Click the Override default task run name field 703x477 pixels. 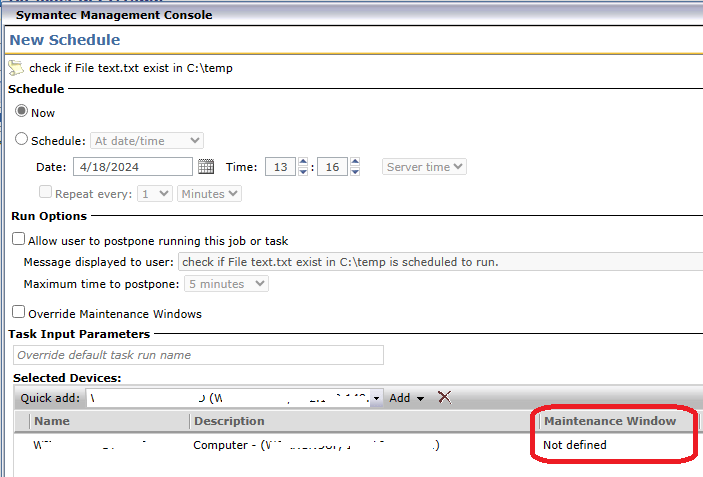pos(198,355)
